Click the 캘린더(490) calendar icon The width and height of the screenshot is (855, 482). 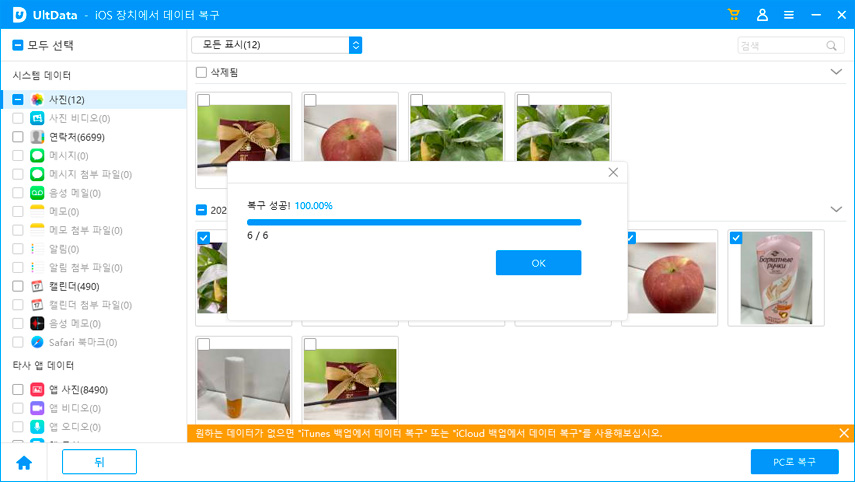[x=37, y=286]
